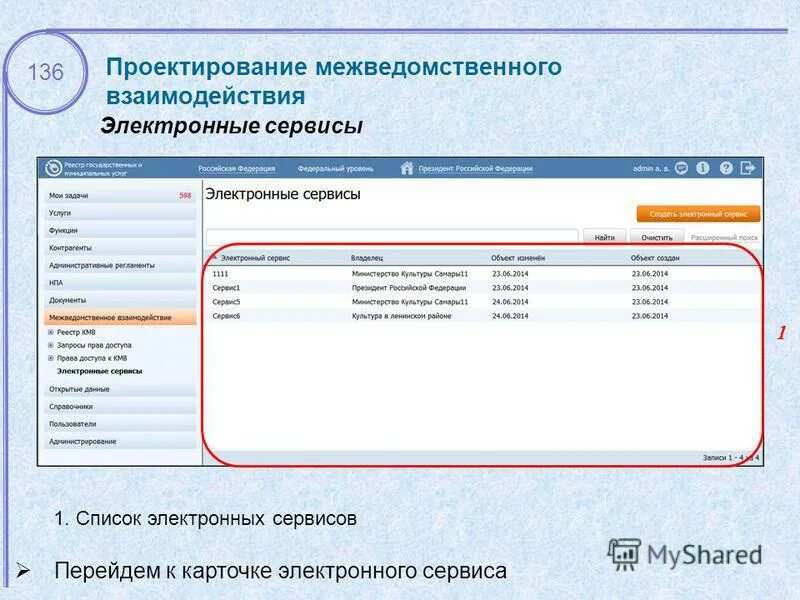Open MyShared presentation icon at bottom right
The width and height of the screenshot is (800, 600).
pyautogui.click(x=625, y=554)
